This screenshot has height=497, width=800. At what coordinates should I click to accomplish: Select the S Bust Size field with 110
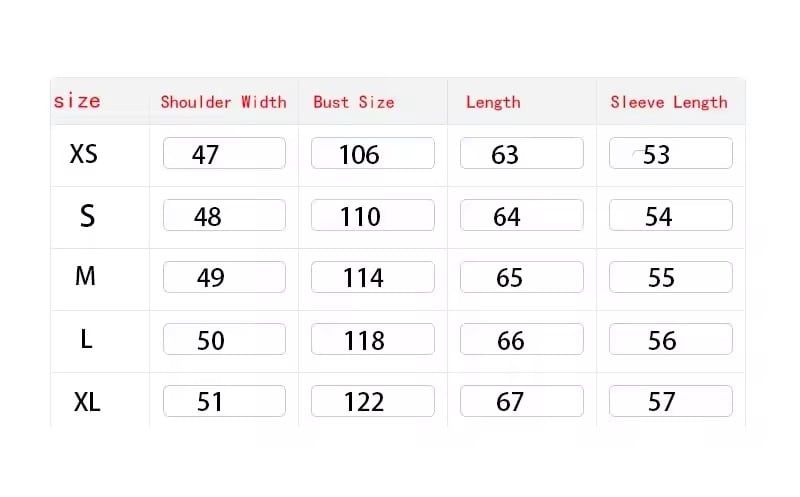point(372,216)
